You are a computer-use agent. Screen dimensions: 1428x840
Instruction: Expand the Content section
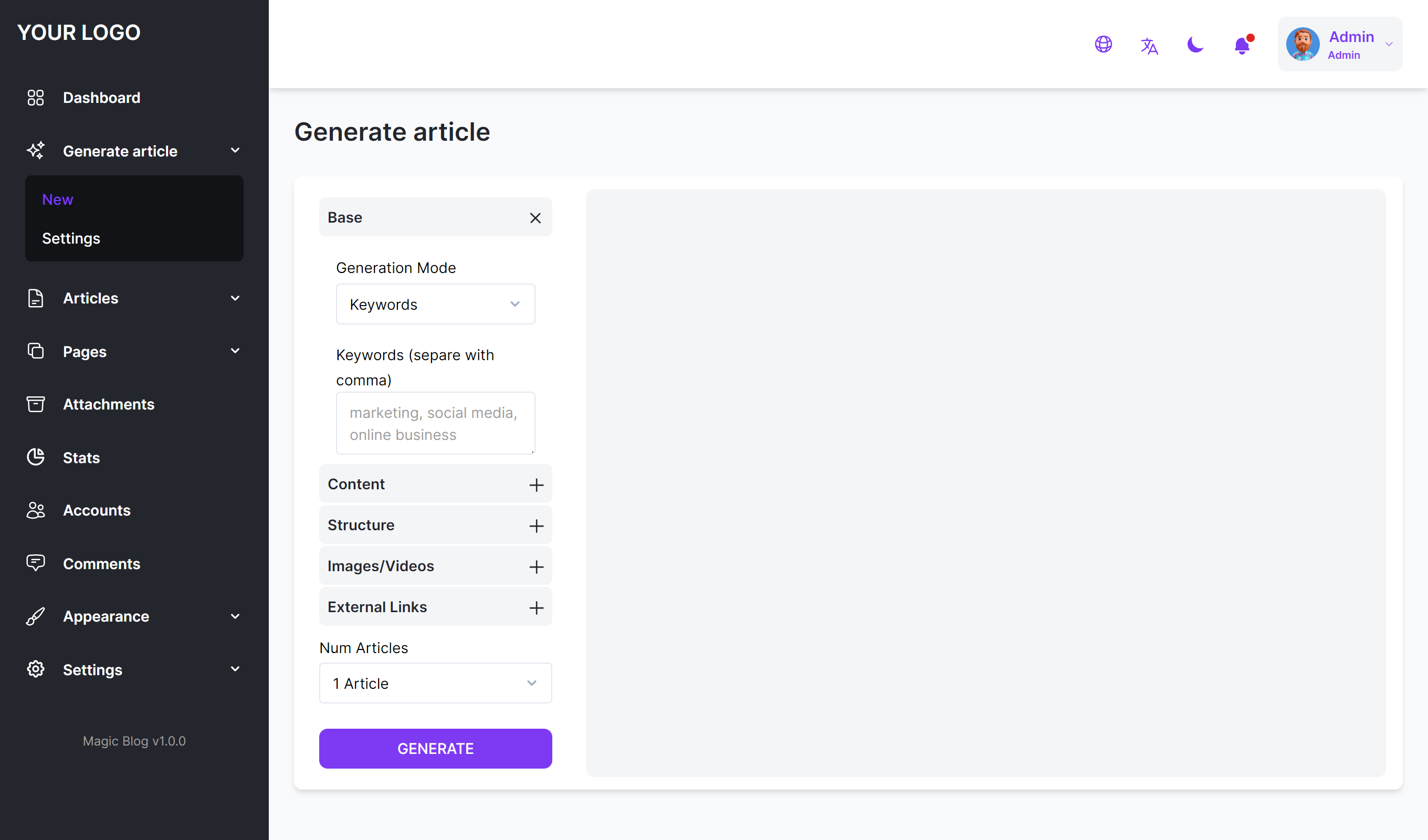tap(535, 485)
